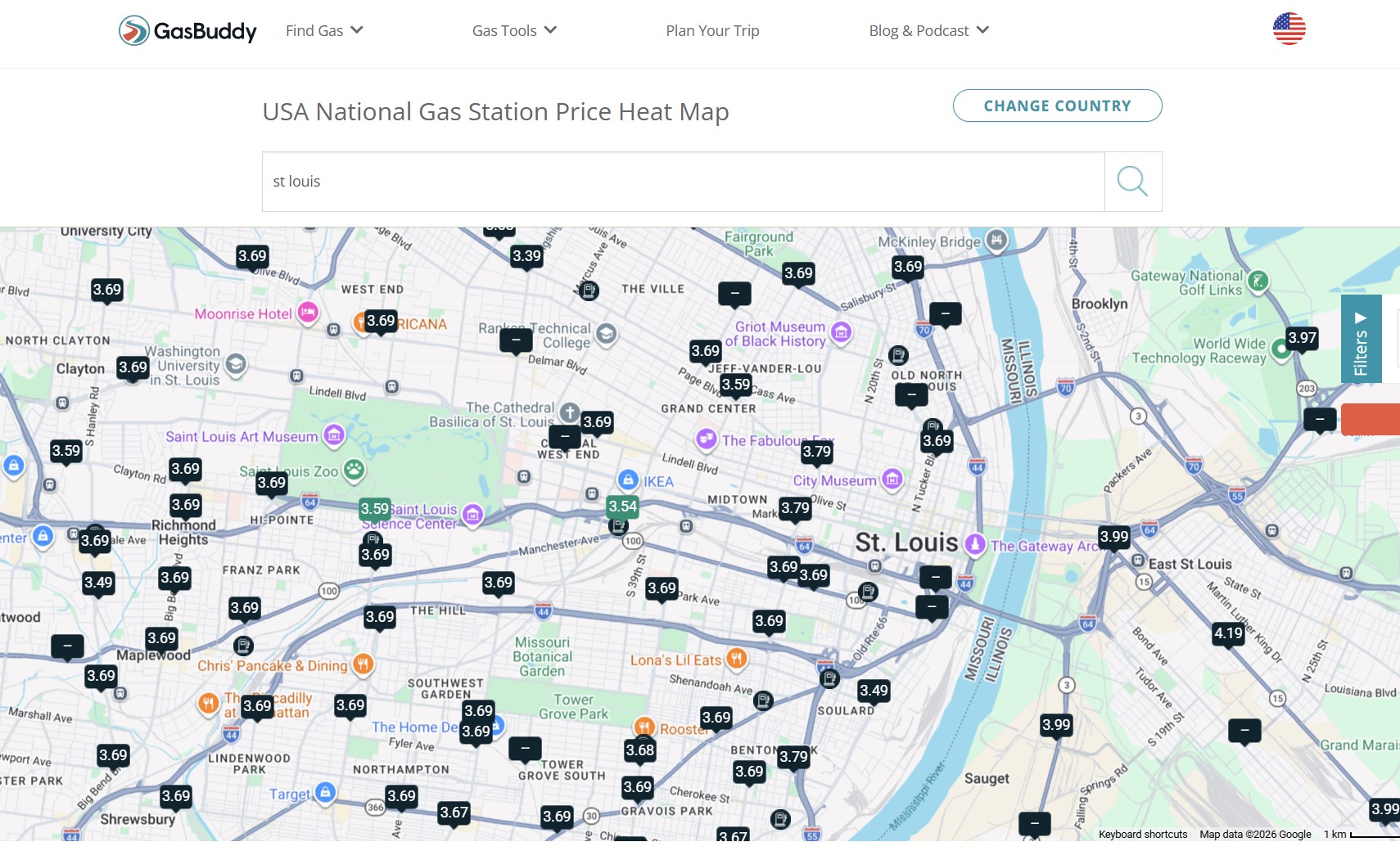Screen dimensions: 1400x860
Task: Click the 'St. Louis' city label
Action: coord(906,543)
